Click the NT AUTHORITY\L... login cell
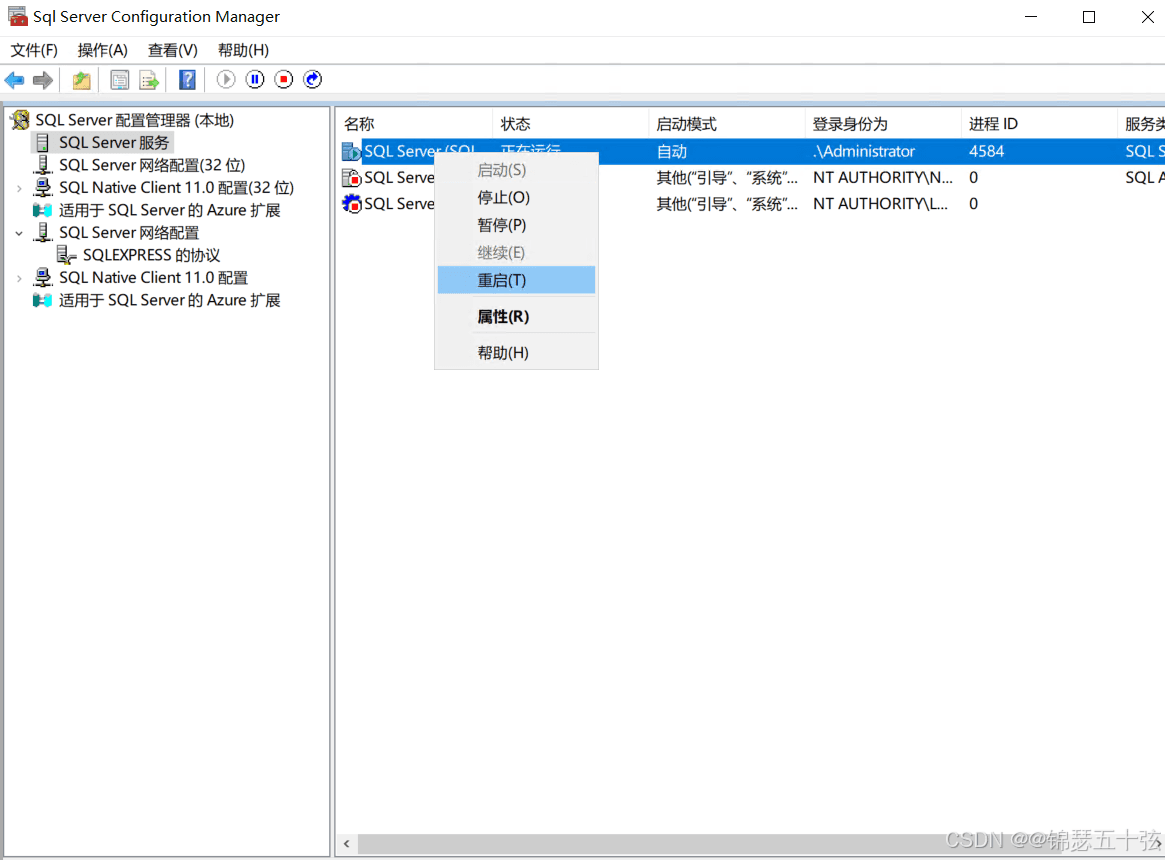1165x860 pixels. tap(880, 204)
